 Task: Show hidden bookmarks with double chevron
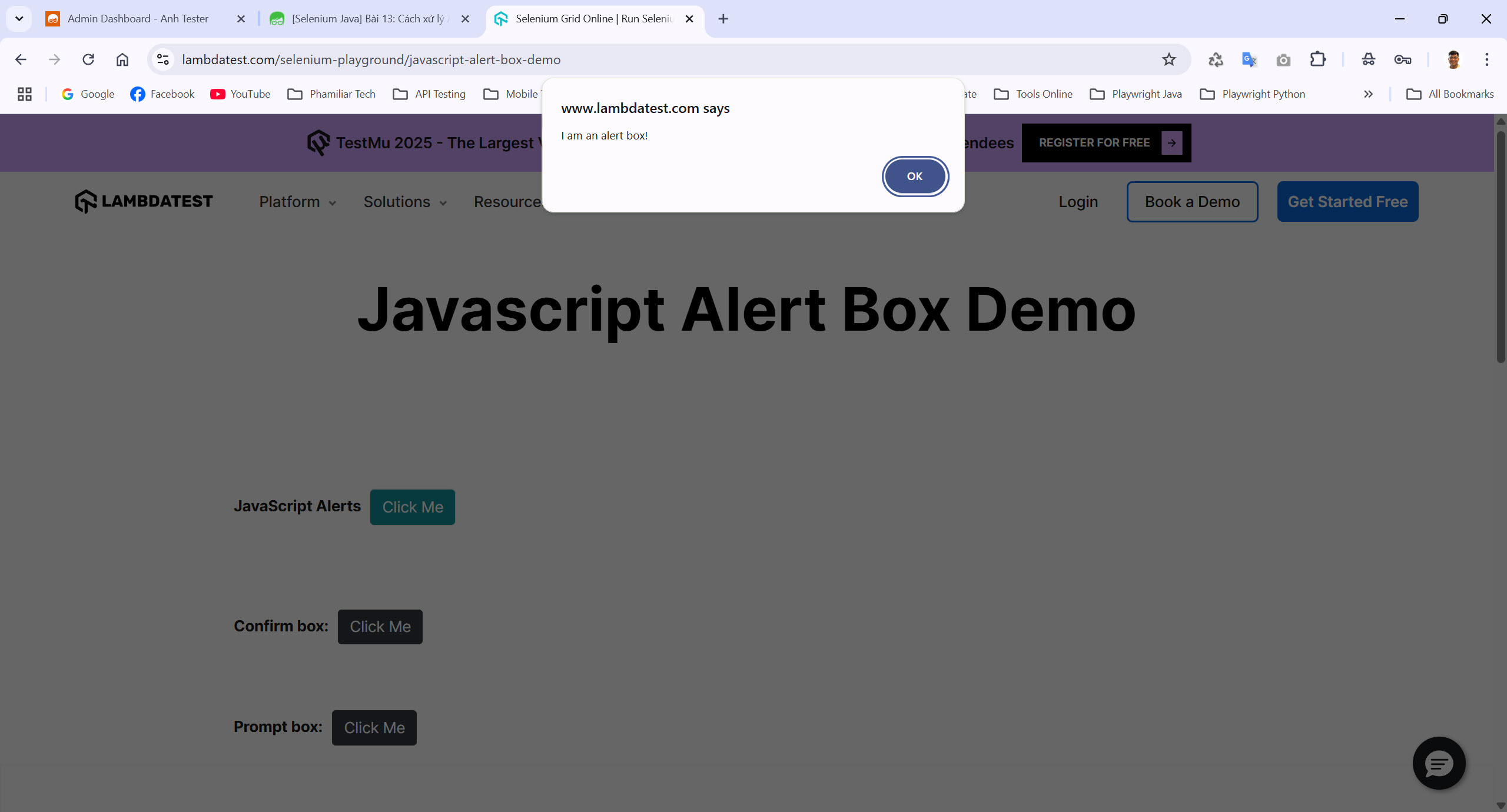pos(1368,94)
